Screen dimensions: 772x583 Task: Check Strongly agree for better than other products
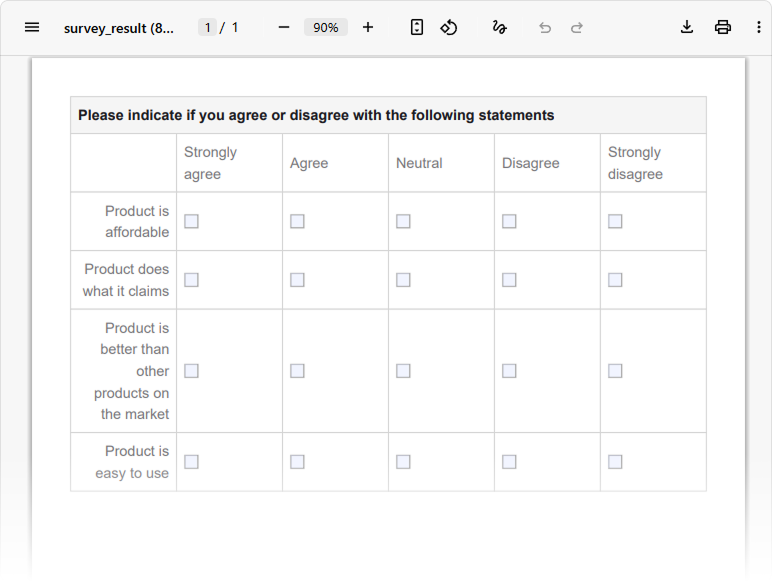192,371
